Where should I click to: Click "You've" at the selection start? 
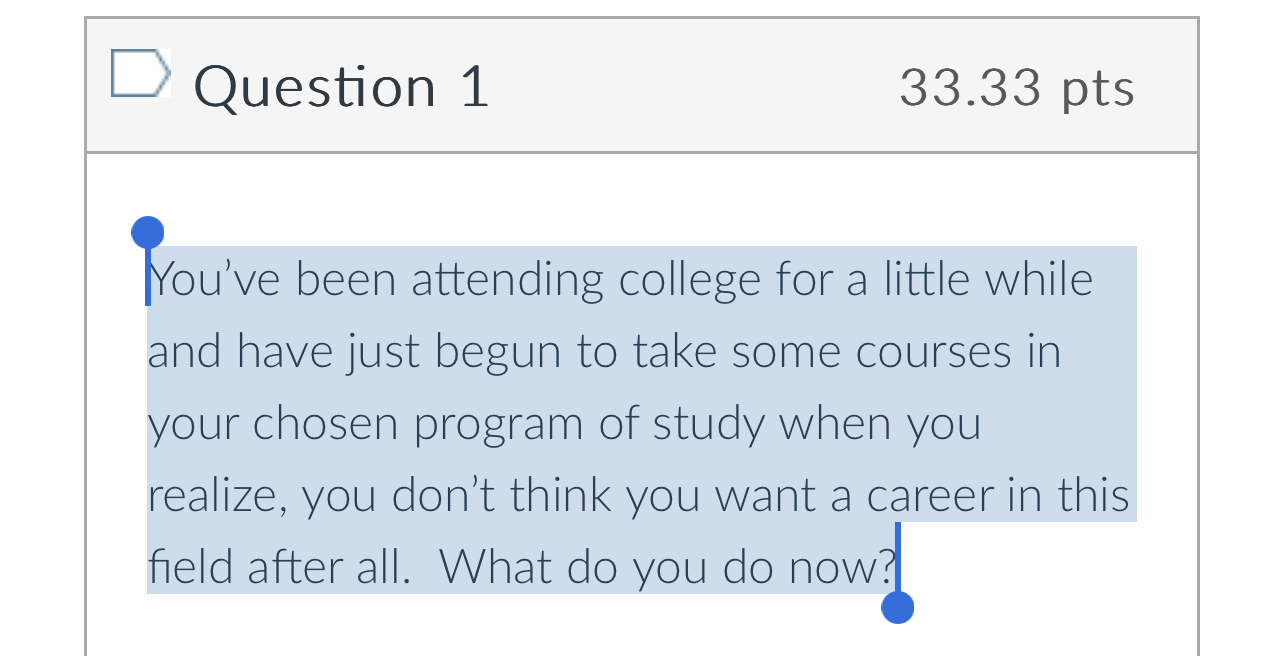pyautogui.click(x=214, y=280)
